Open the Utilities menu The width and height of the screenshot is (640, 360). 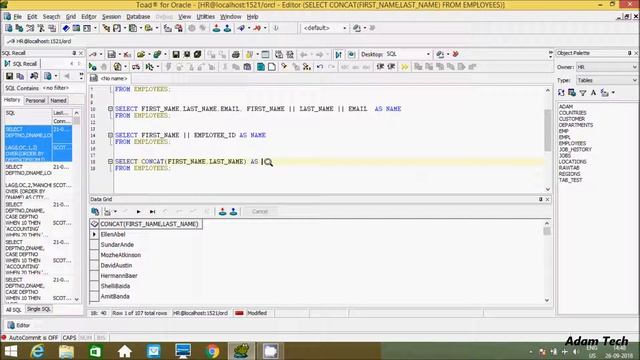(206, 17)
